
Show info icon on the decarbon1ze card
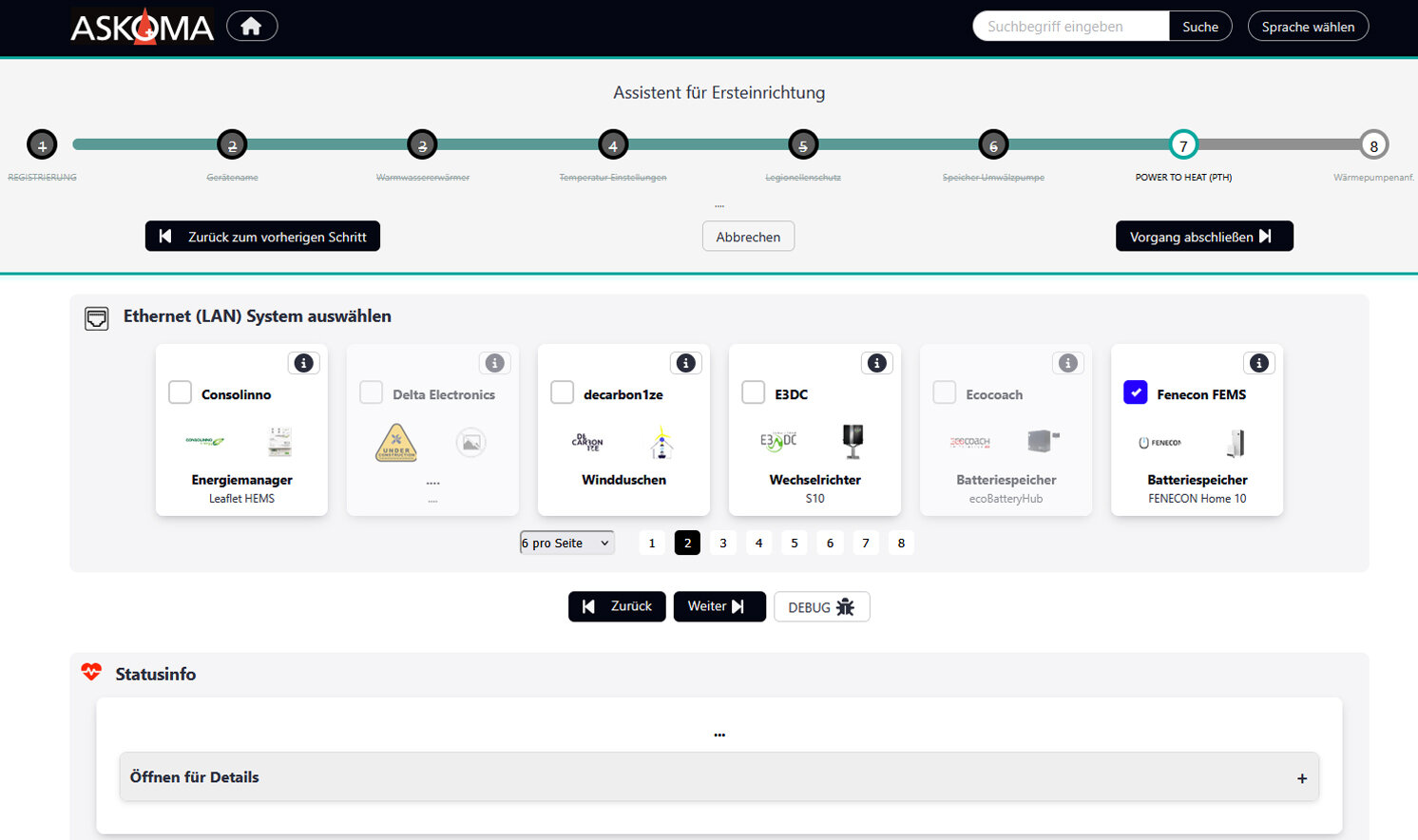coord(685,363)
